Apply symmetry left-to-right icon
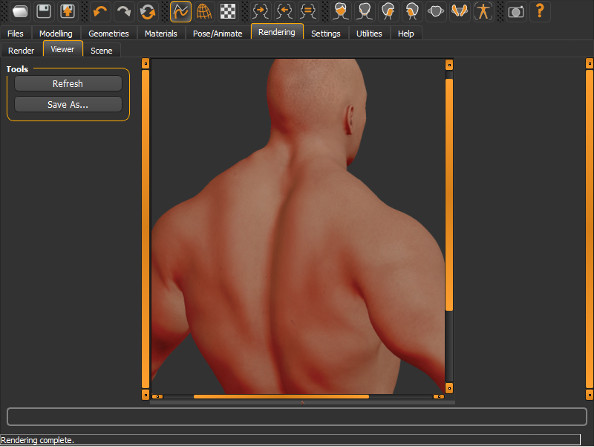594x447 pixels. coord(284,11)
